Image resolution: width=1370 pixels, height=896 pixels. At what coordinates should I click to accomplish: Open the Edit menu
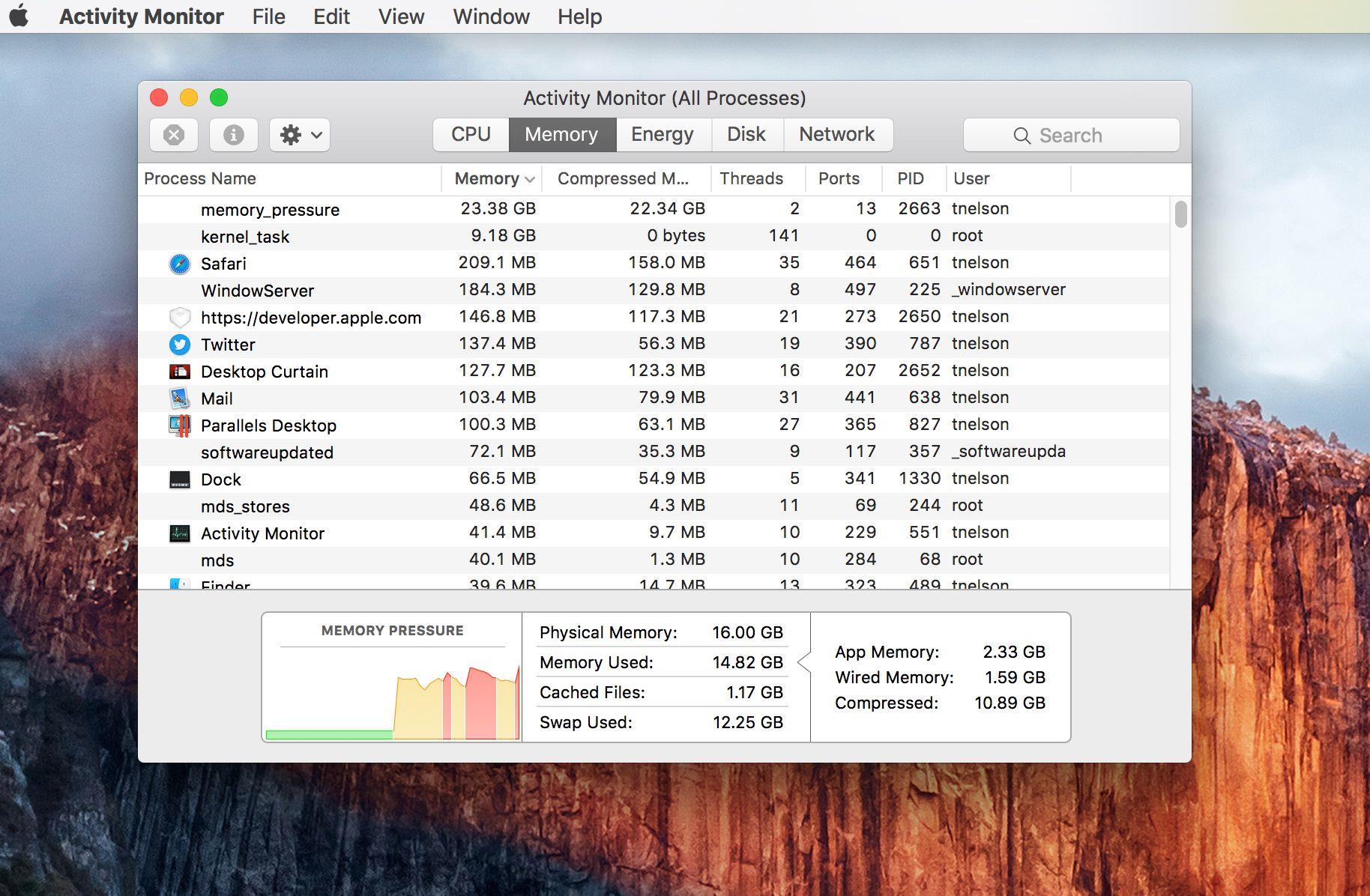click(x=331, y=16)
